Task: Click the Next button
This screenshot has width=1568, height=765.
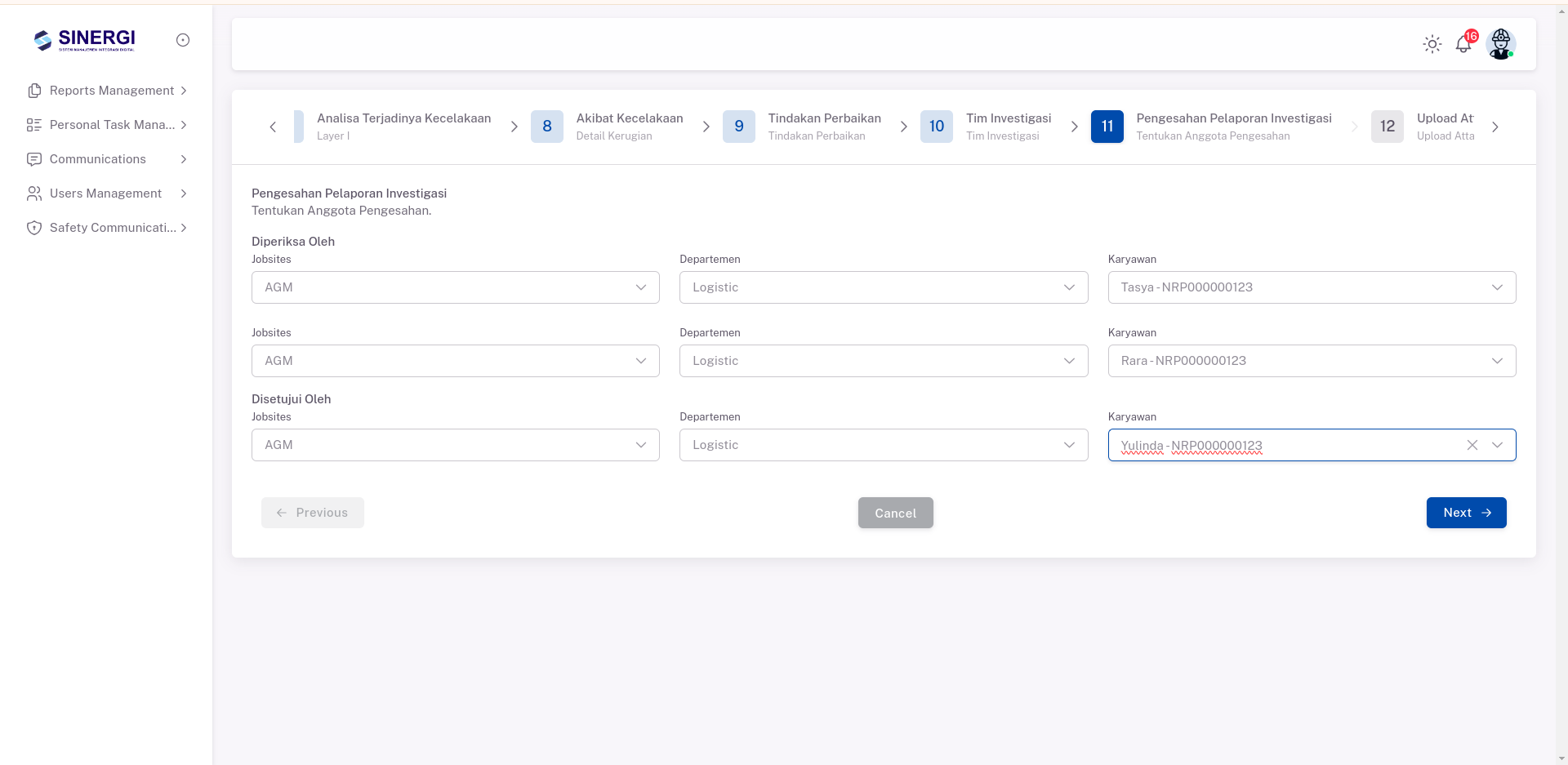Action: pyautogui.click(x=1467, y=513)
